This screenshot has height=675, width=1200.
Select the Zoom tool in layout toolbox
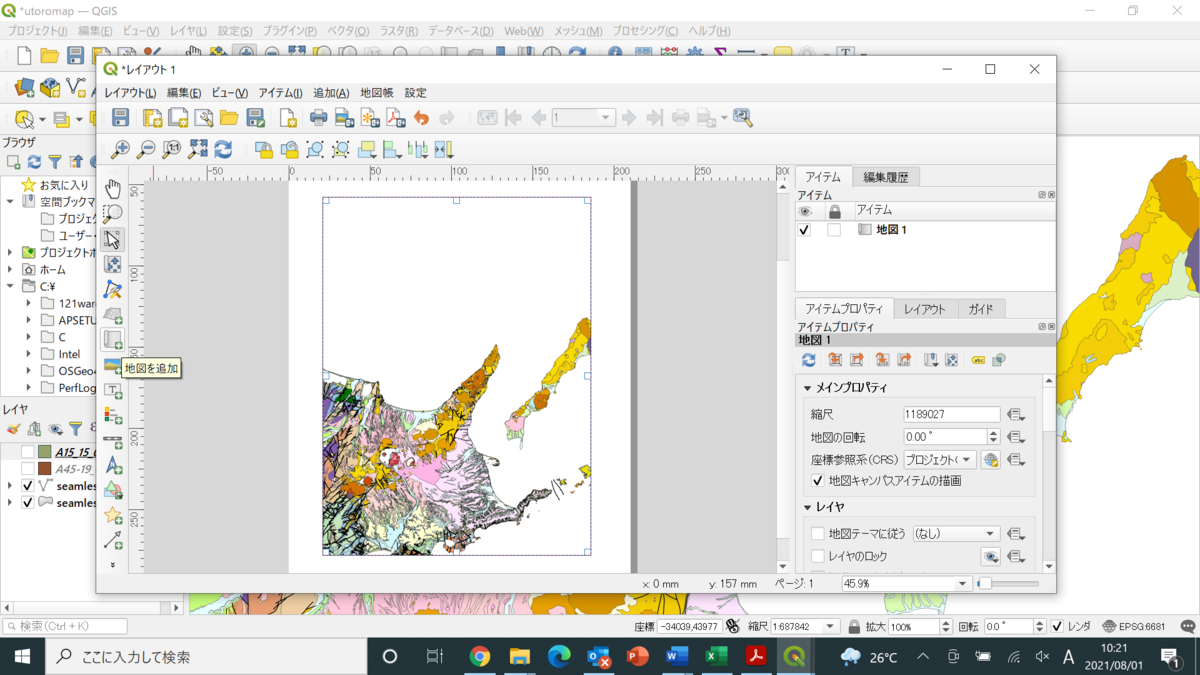[113, 213]
